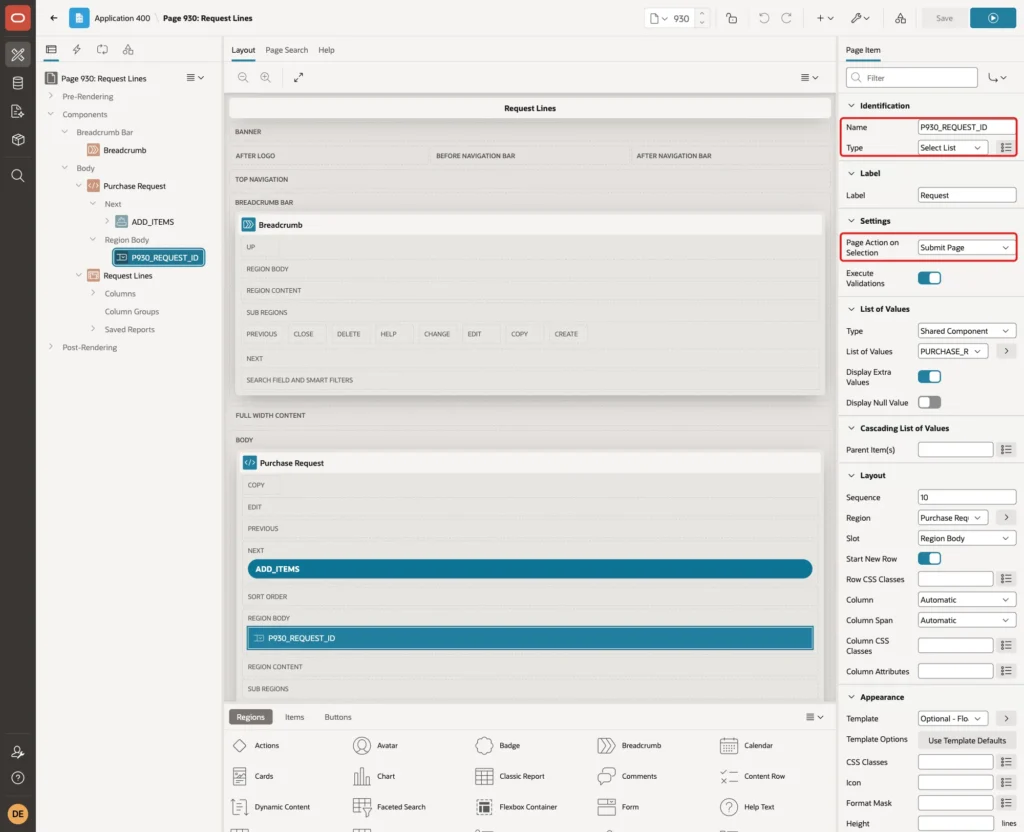Click the page lock icon in toolbar
Image resolution: width=1024 pixels, height=832 pixels.
[x=731, y=18]
